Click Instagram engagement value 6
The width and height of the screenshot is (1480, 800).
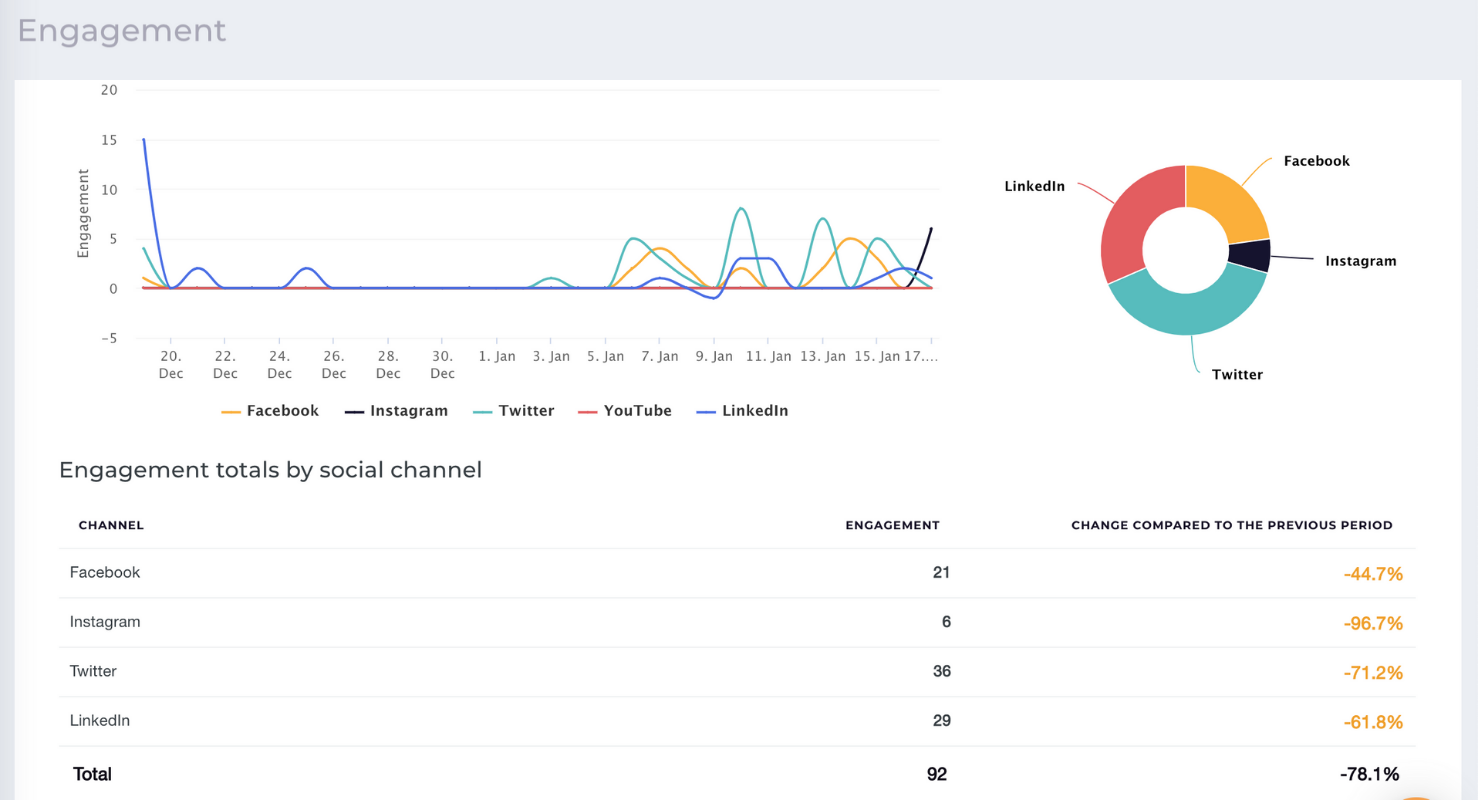click(x=946, y=622)
